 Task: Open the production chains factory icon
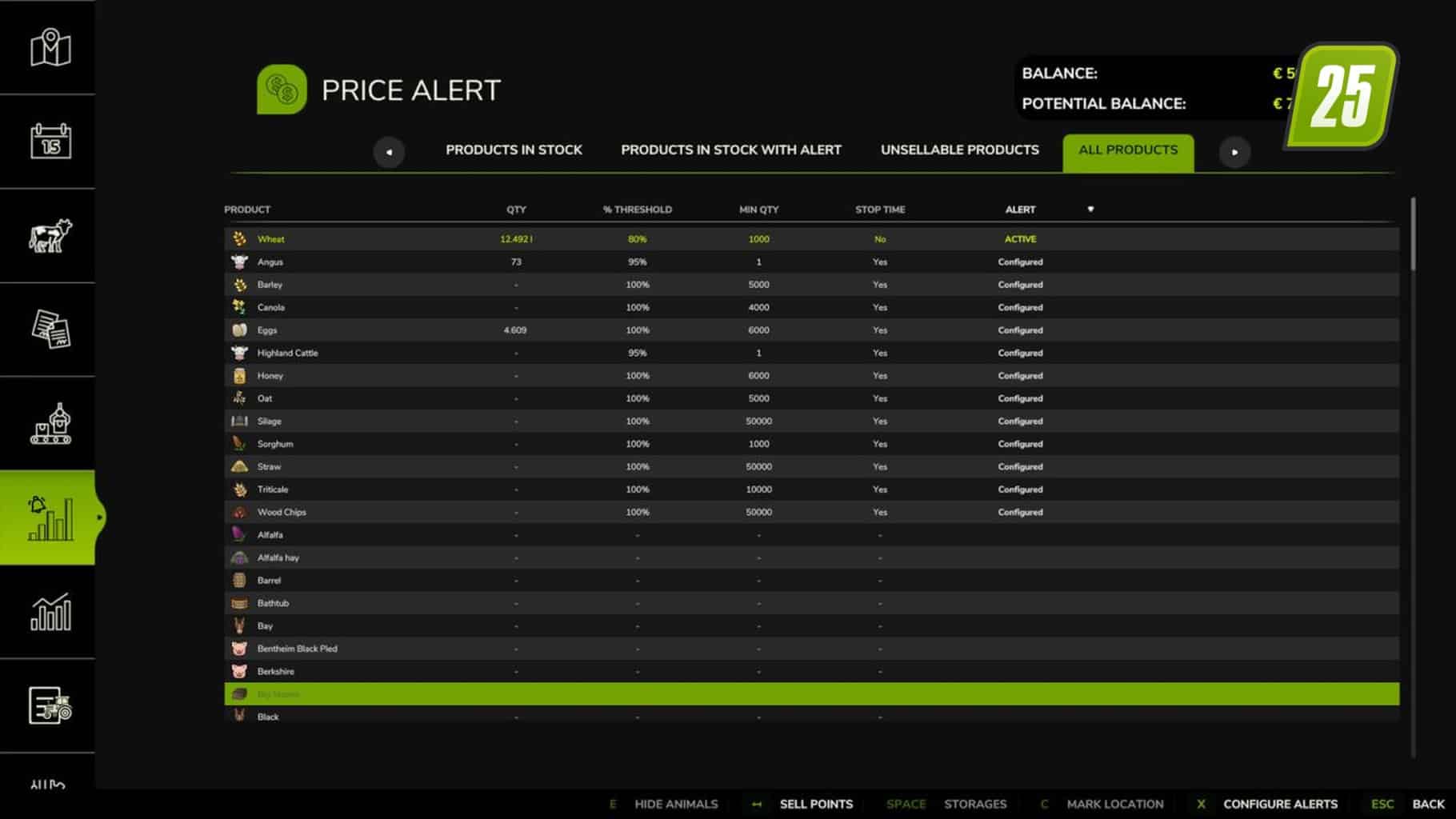pos(50,424)
